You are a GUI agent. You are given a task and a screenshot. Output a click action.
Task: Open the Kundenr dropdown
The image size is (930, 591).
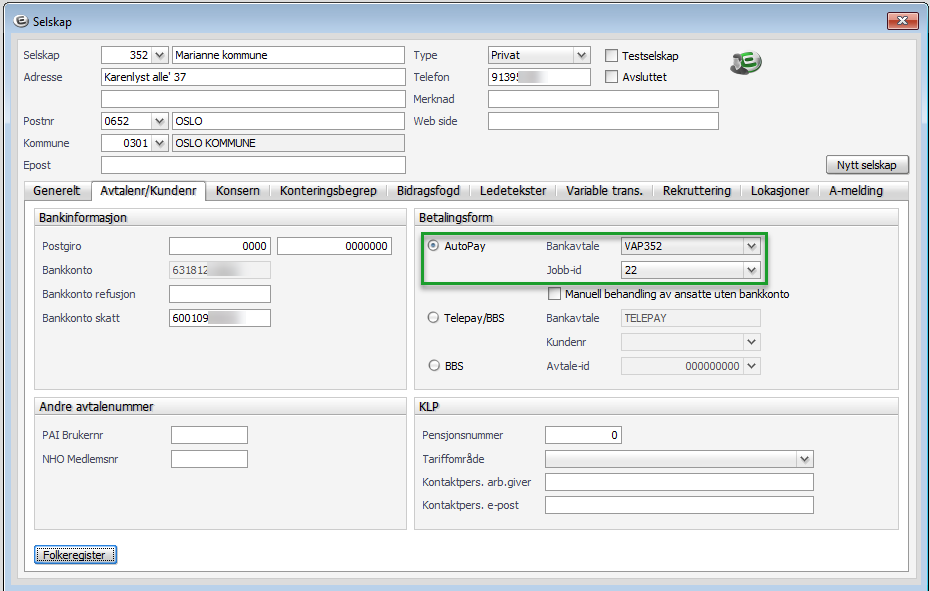tap(751, 342)
